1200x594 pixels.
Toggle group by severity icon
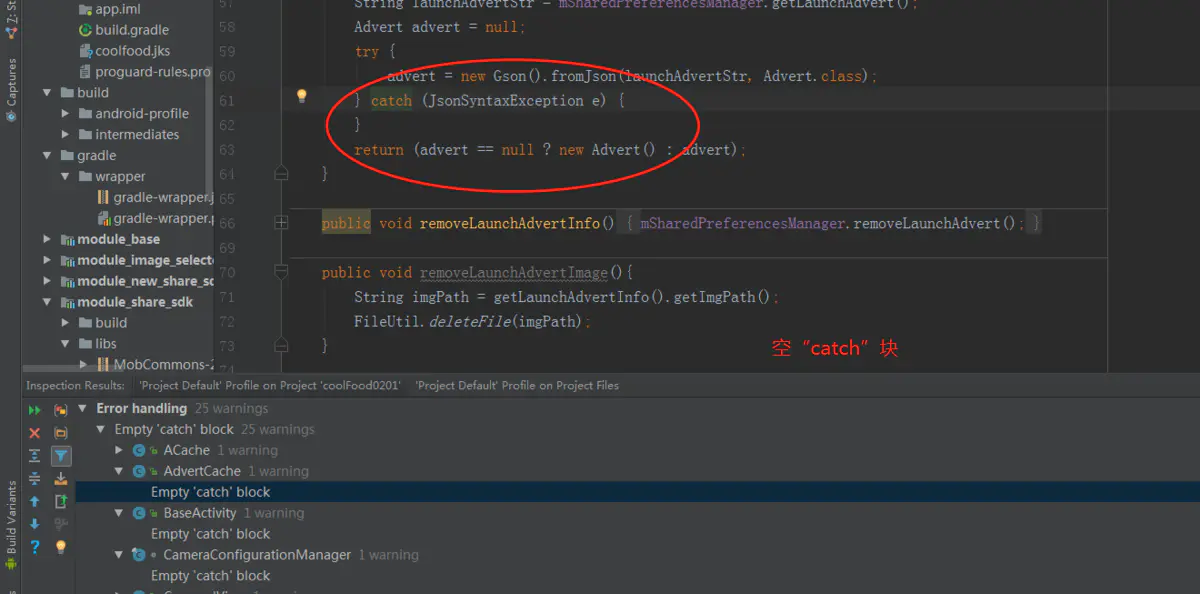pos(61,410)
